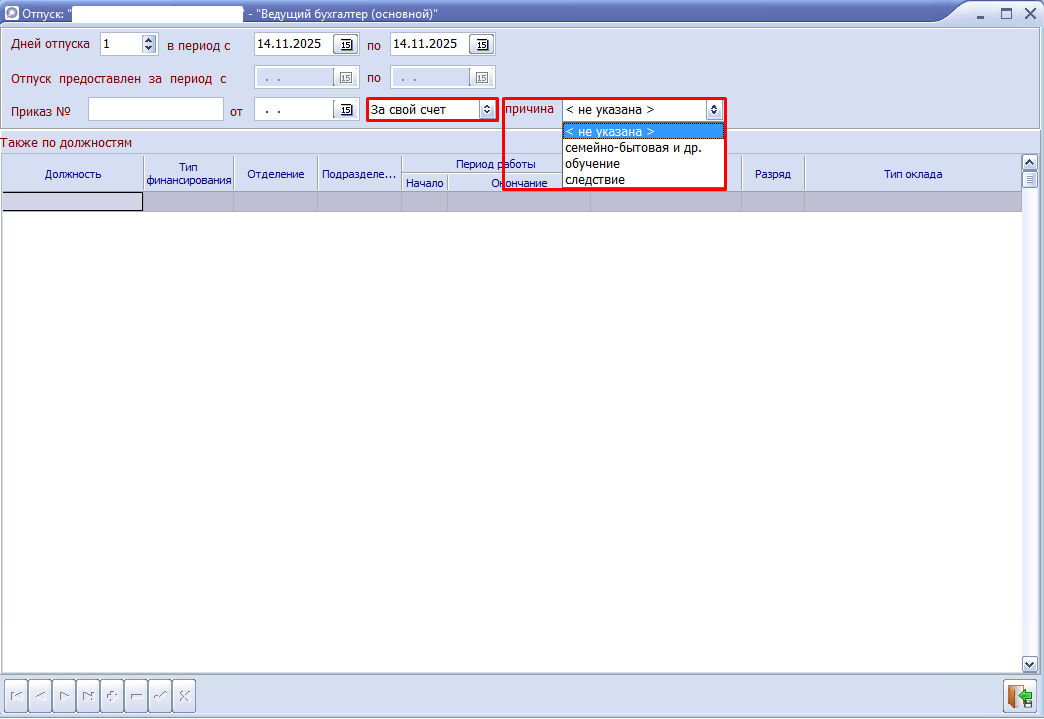
Task: Open the 'причина' combo box arrow
Action: point(714,110)
